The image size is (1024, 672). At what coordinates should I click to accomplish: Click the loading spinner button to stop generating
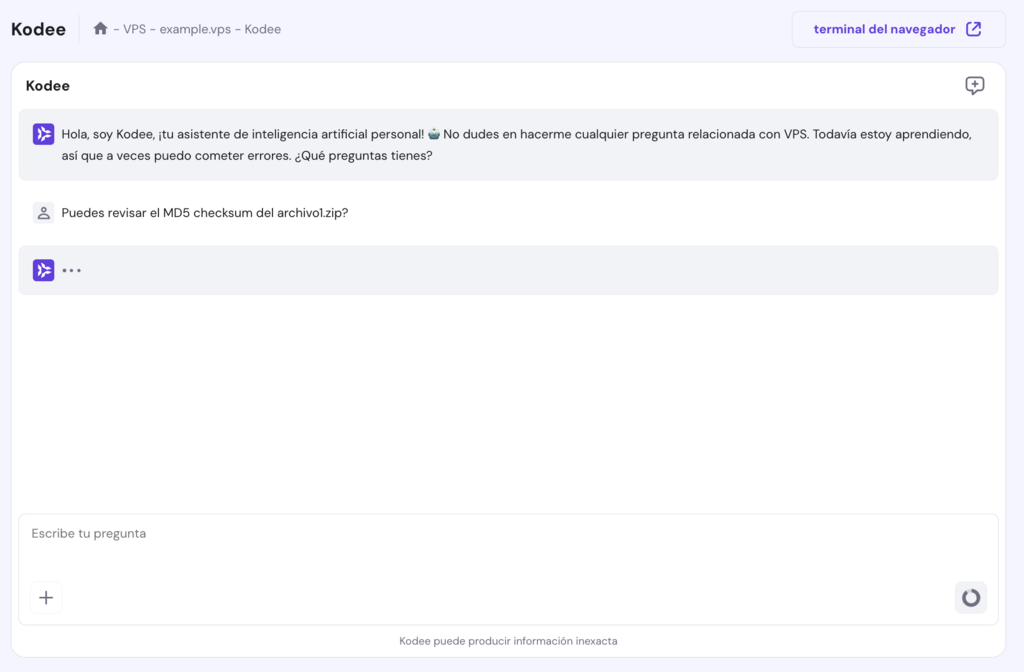969,597
